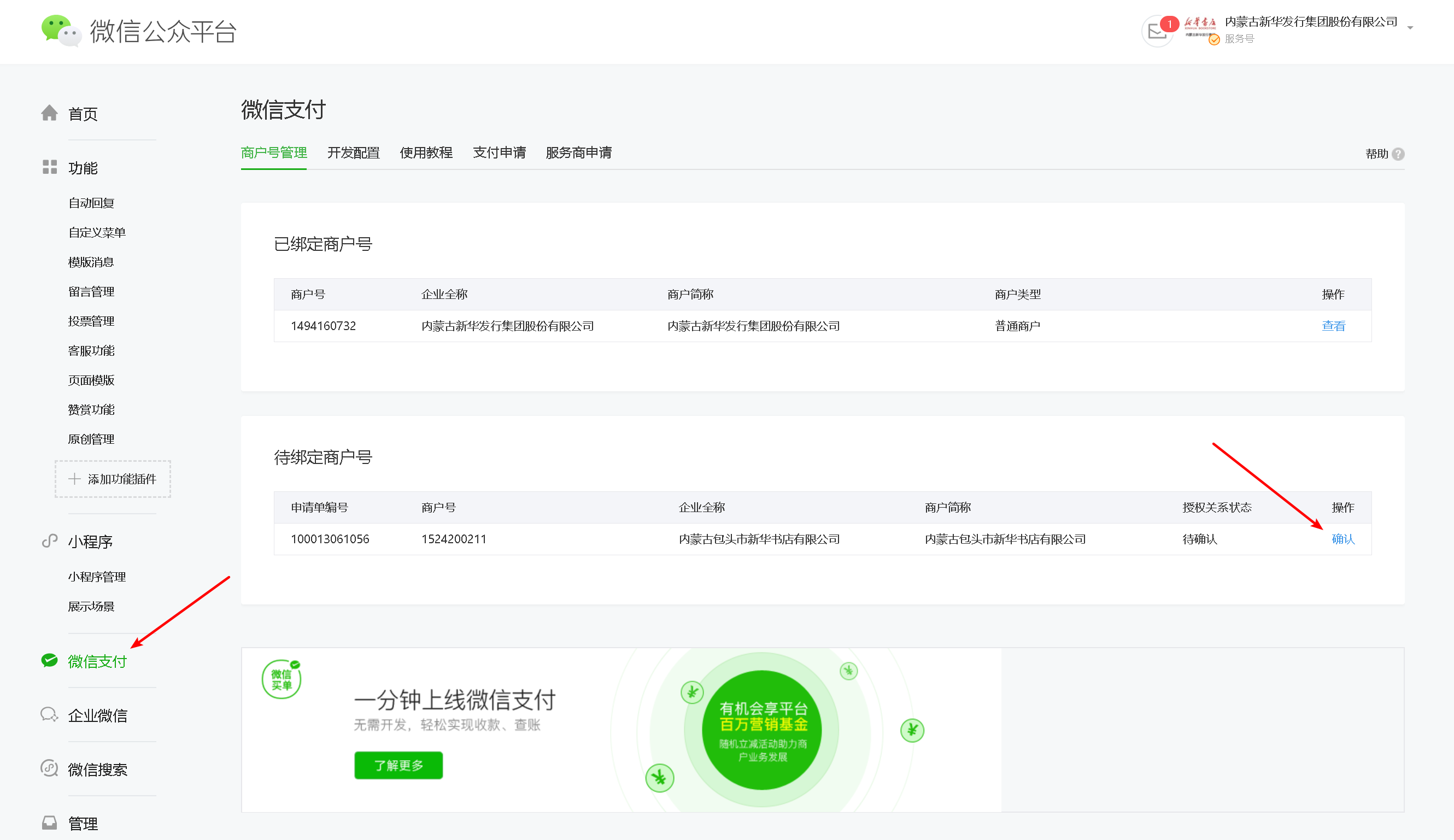Open the 支付申请 tab

click(499, 153)
